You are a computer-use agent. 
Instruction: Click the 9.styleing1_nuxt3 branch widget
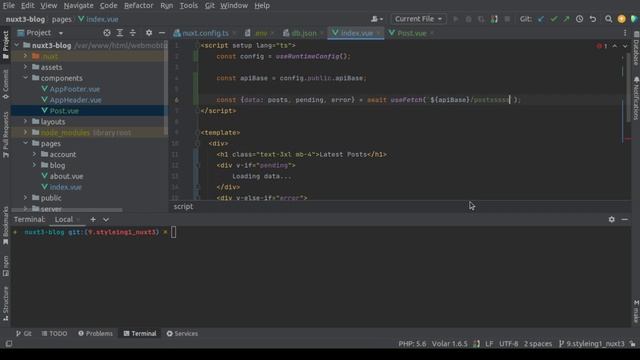point(591,344)
